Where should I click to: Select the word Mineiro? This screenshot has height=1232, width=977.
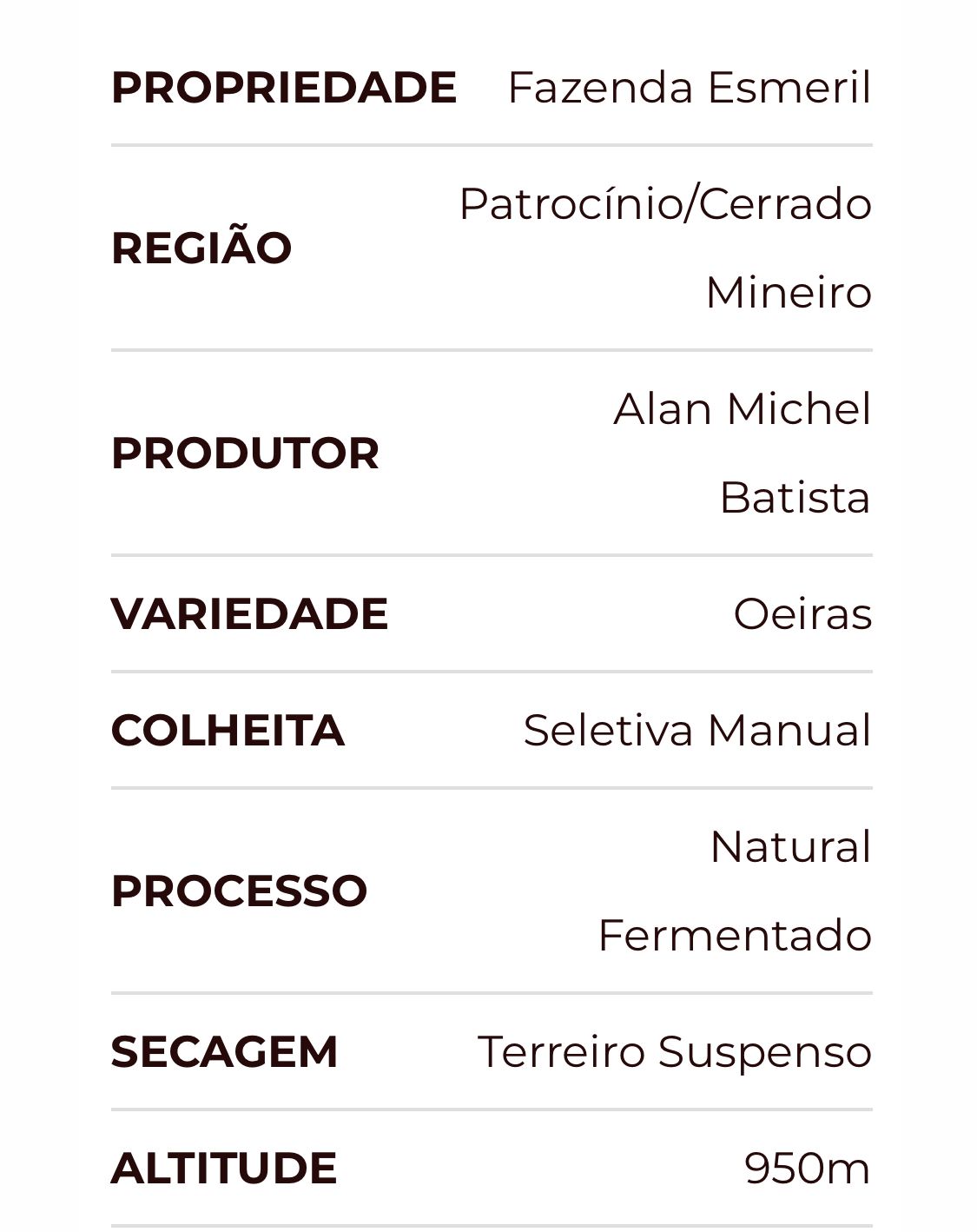pyautogui.click(x=789, y=292)
